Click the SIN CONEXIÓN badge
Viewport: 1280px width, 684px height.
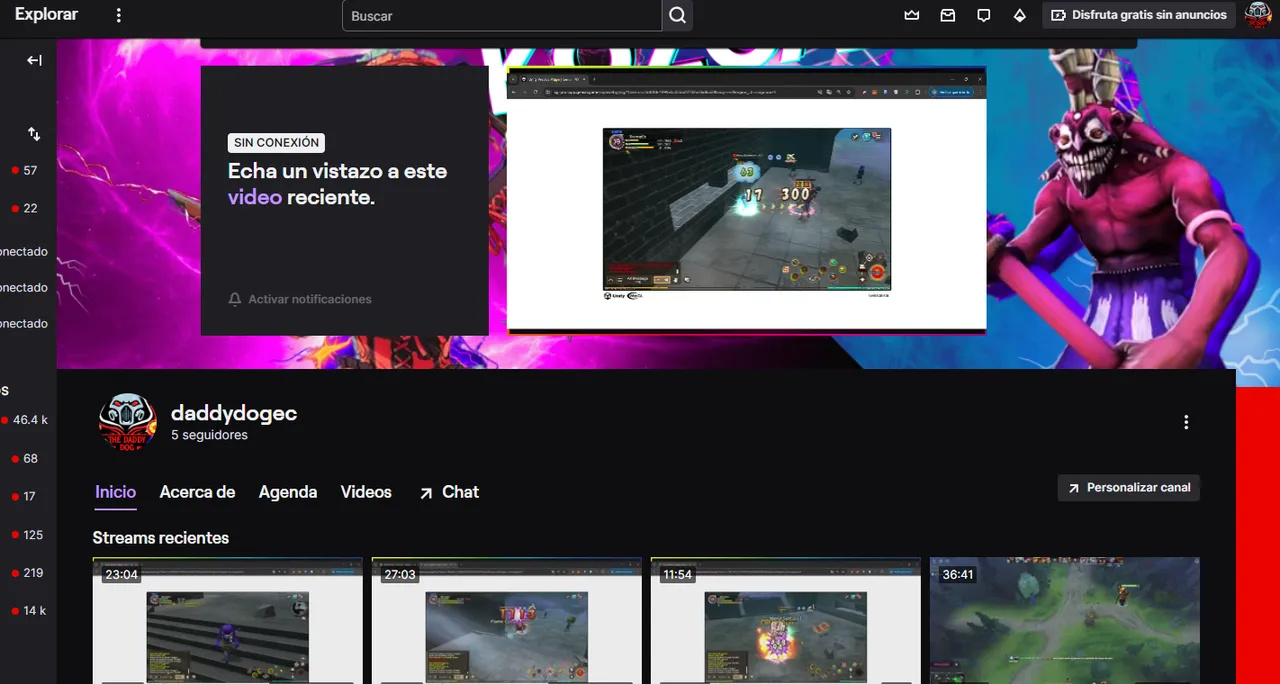[276, 143]
